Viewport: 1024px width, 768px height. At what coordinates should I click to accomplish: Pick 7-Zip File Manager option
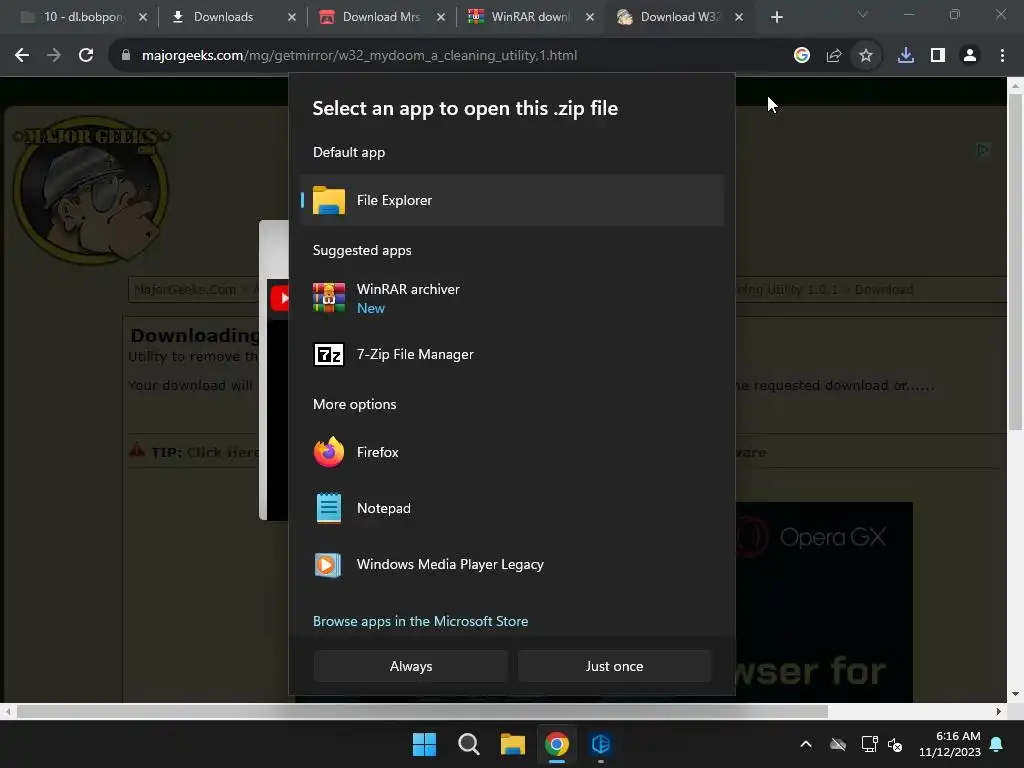512,354
